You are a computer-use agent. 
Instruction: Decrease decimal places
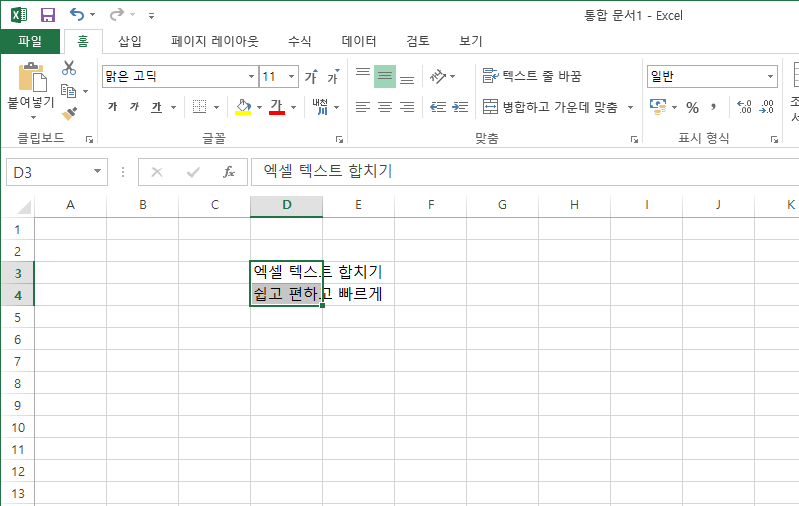[767, 106]
